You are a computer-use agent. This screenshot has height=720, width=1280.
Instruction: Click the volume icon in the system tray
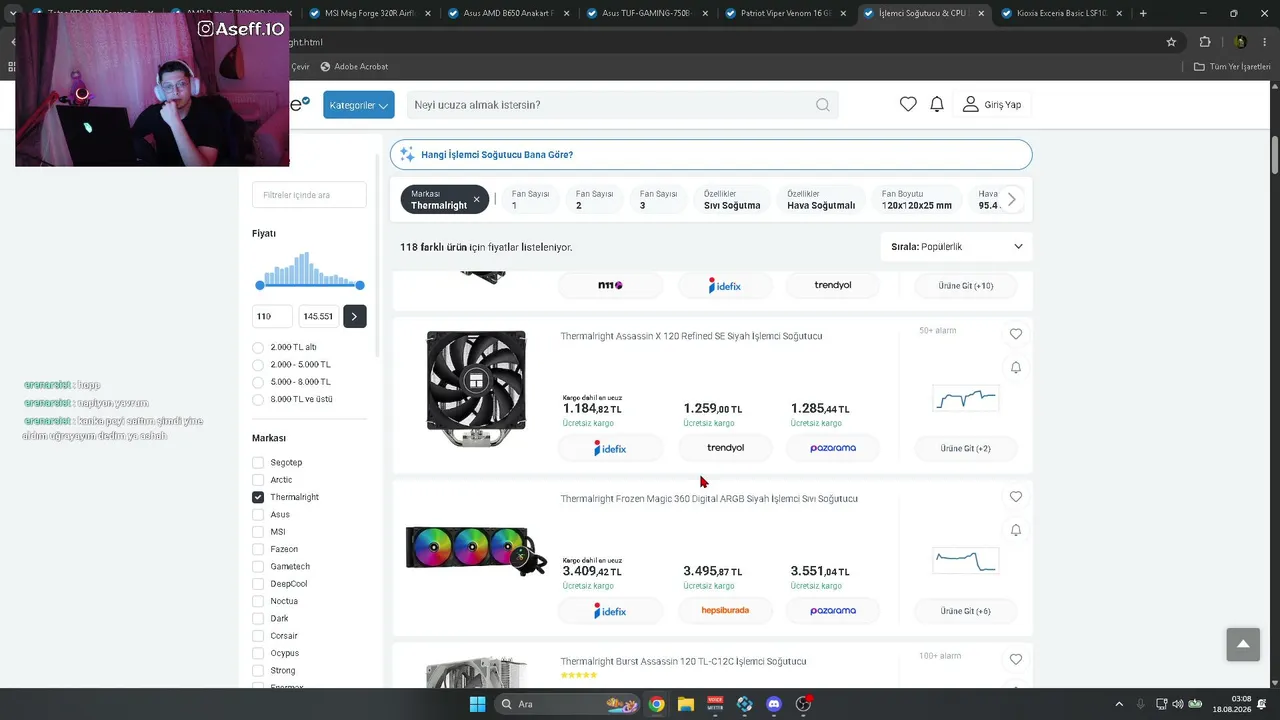coord(1177,704)
